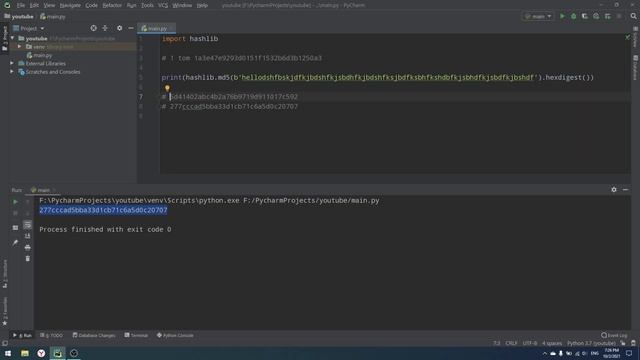Open the Edit menu

[x=34, y=5]
